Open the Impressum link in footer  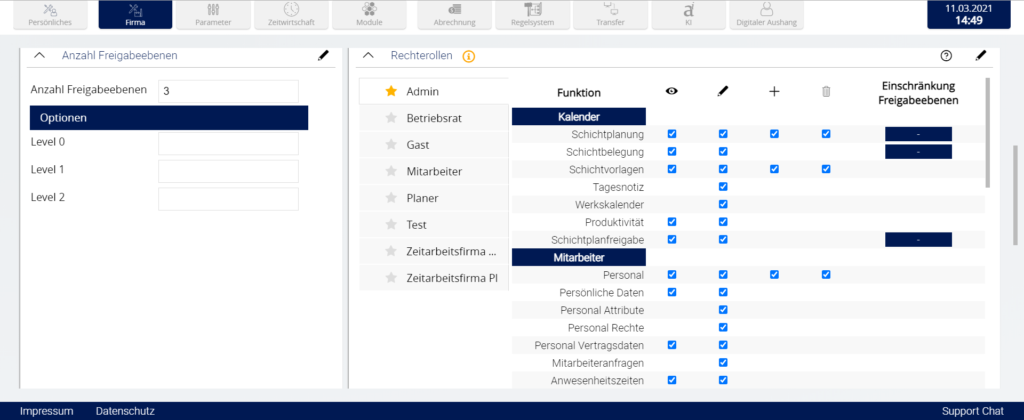pos(47,411)
